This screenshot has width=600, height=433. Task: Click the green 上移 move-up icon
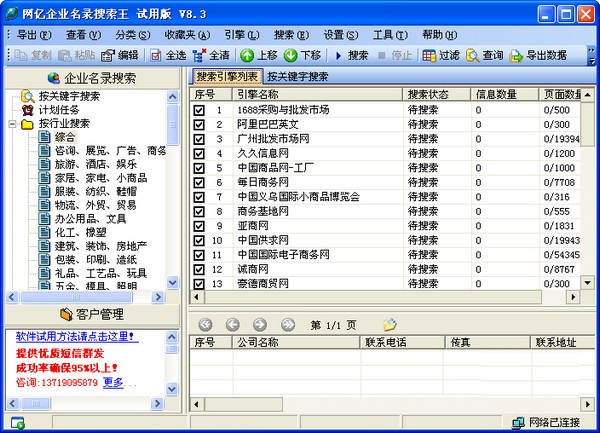[247, 55]
